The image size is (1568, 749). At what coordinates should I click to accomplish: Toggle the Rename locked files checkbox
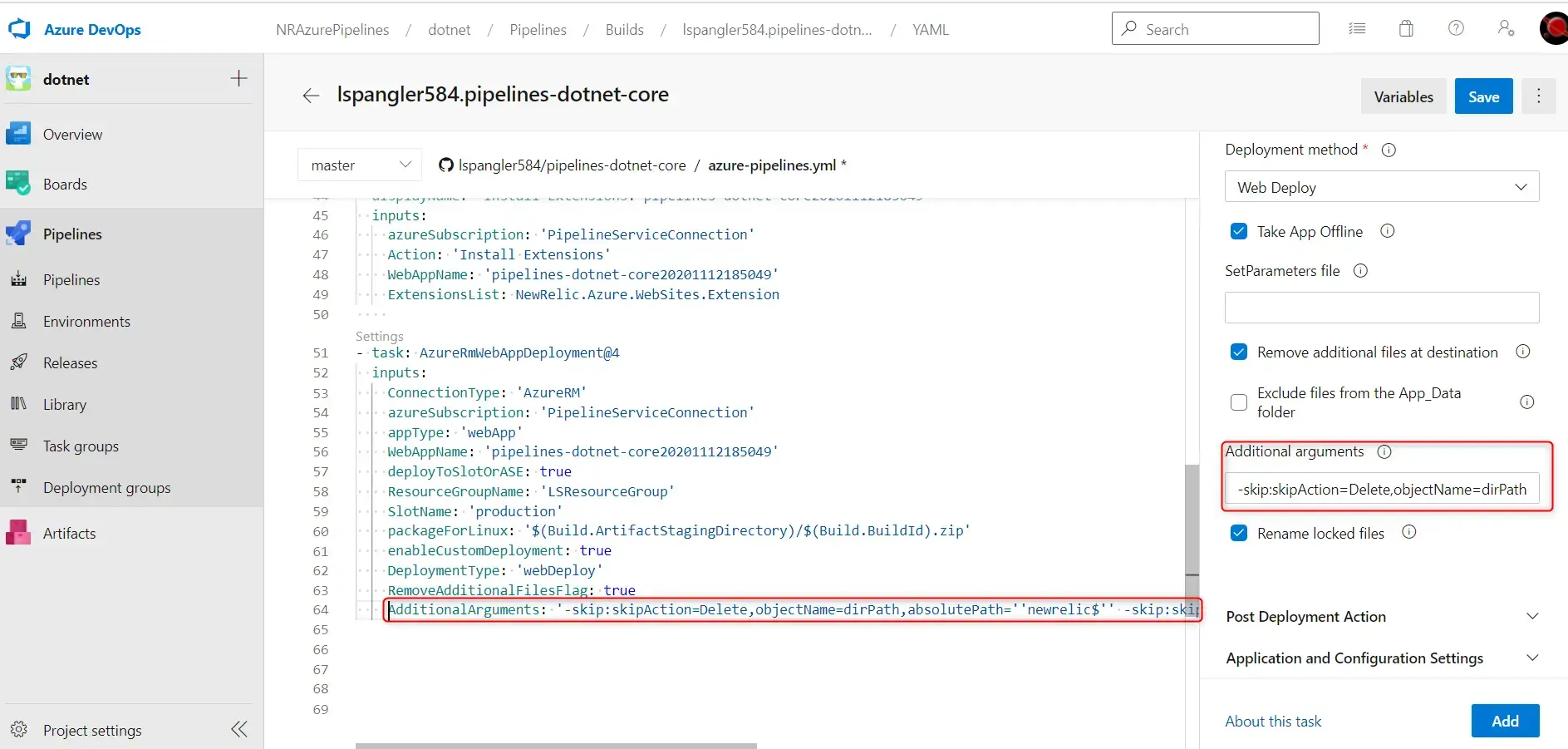point(1238,533)
